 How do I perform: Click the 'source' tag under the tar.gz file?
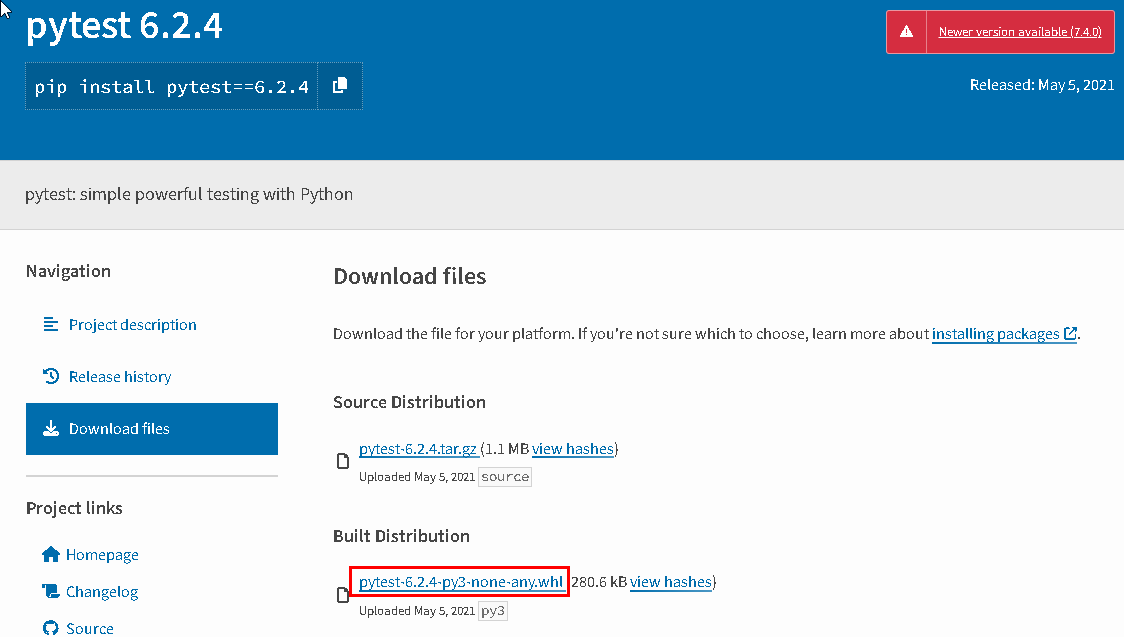[x=505, y=477]
